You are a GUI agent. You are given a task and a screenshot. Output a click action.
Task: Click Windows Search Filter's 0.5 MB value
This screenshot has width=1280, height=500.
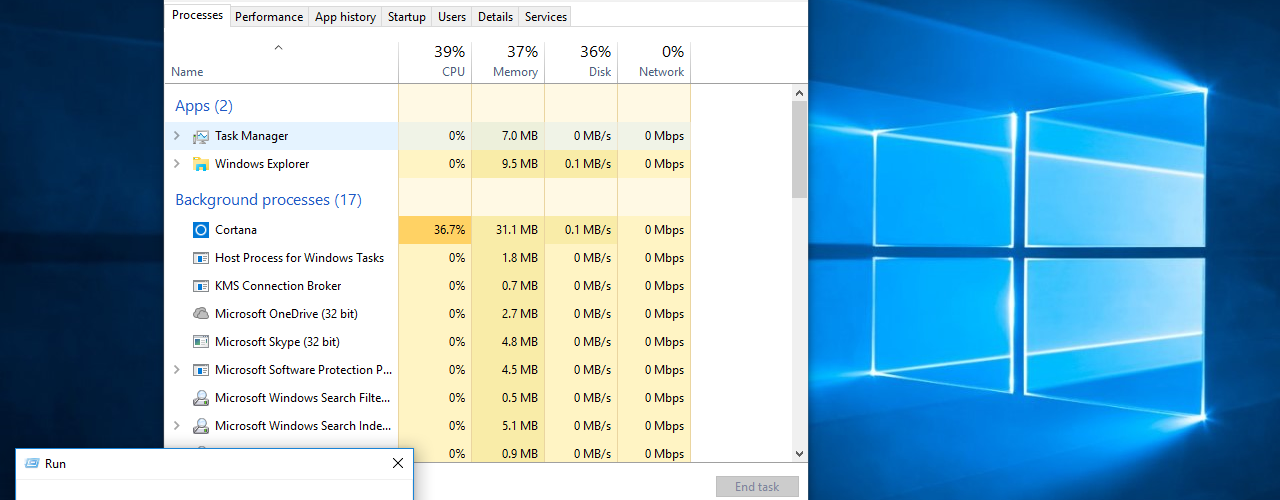[520, 398]
